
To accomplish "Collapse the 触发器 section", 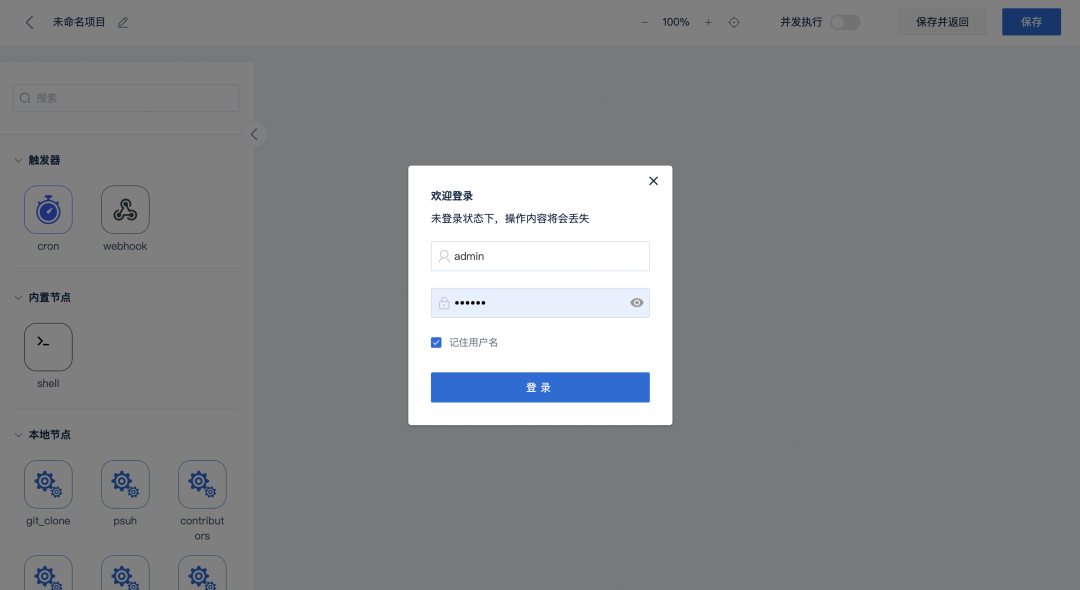I will point(18,160).
